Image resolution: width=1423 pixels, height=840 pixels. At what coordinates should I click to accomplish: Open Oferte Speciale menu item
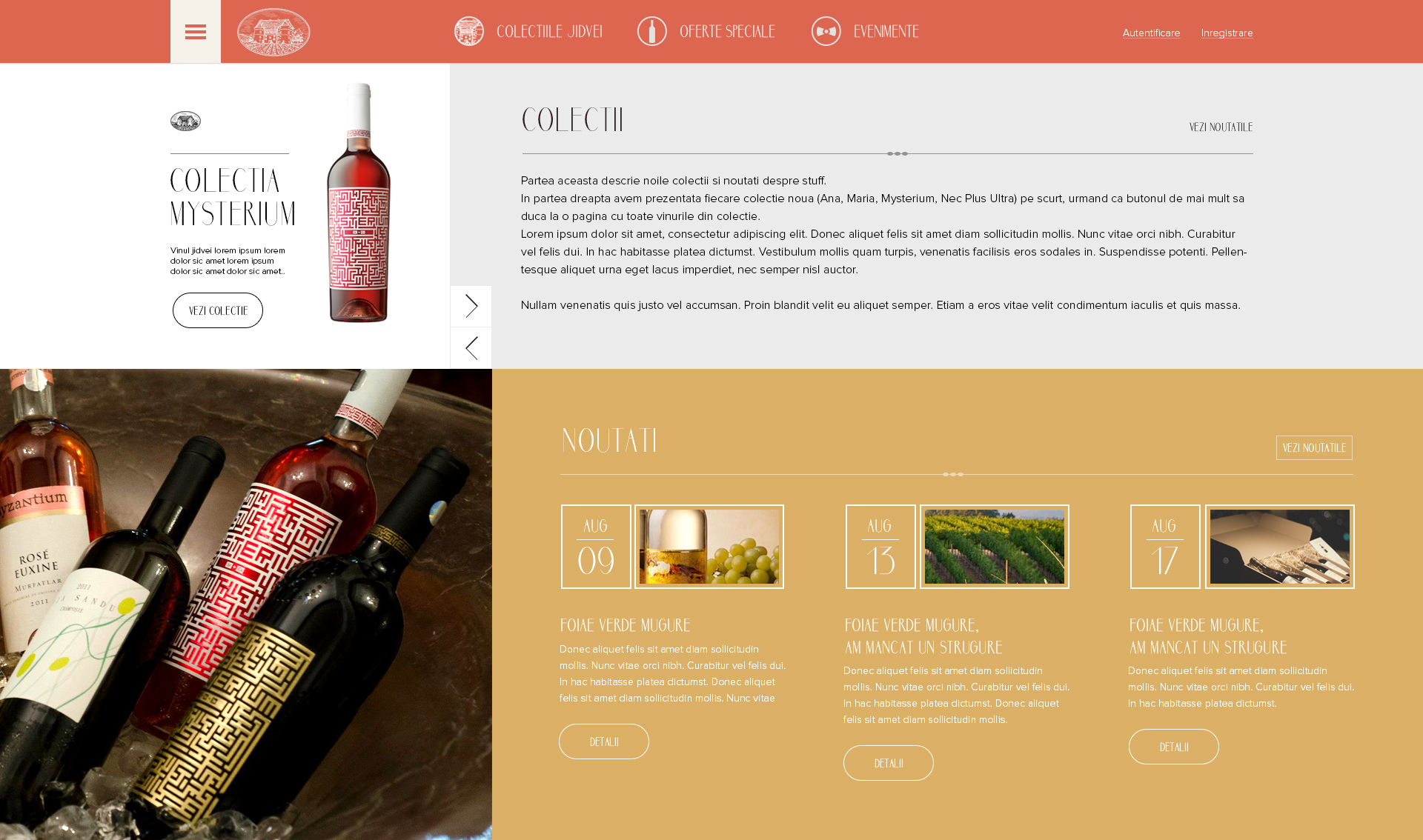tap(727, 32)
